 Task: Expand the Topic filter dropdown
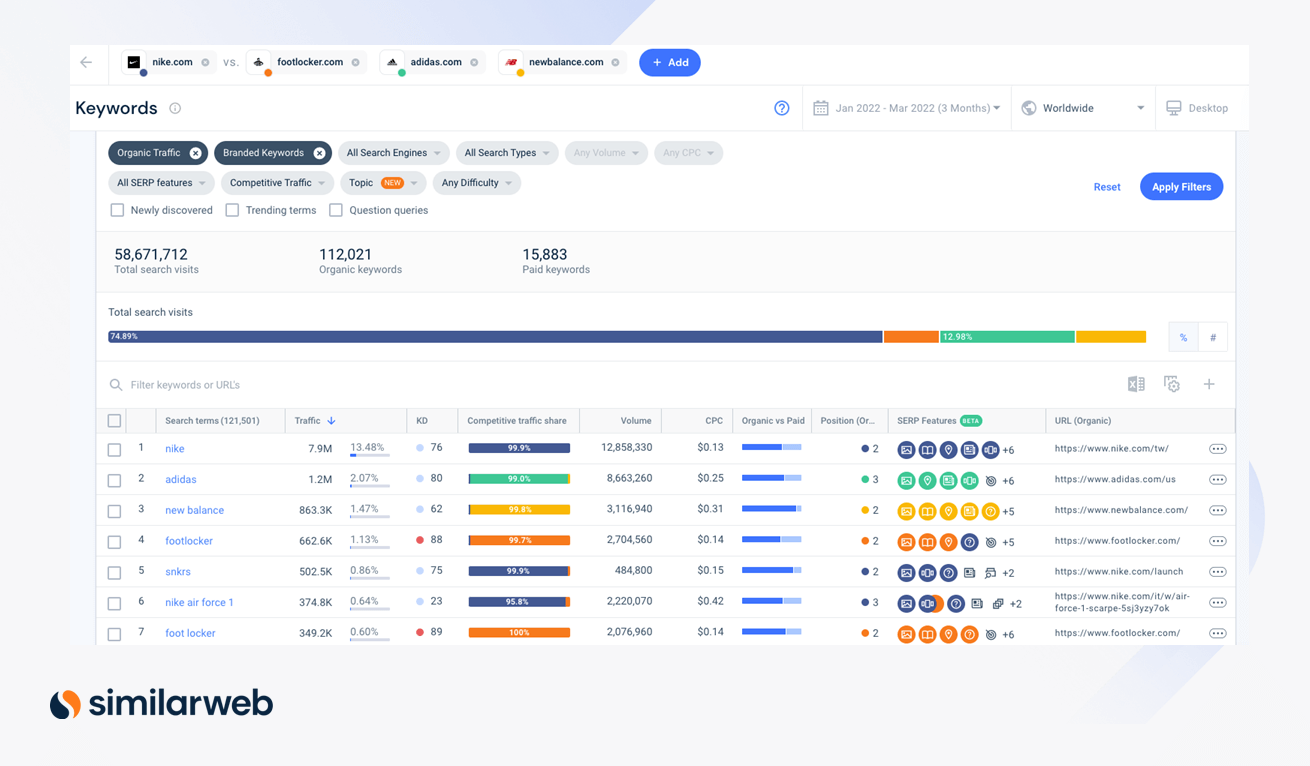(383, 183)
